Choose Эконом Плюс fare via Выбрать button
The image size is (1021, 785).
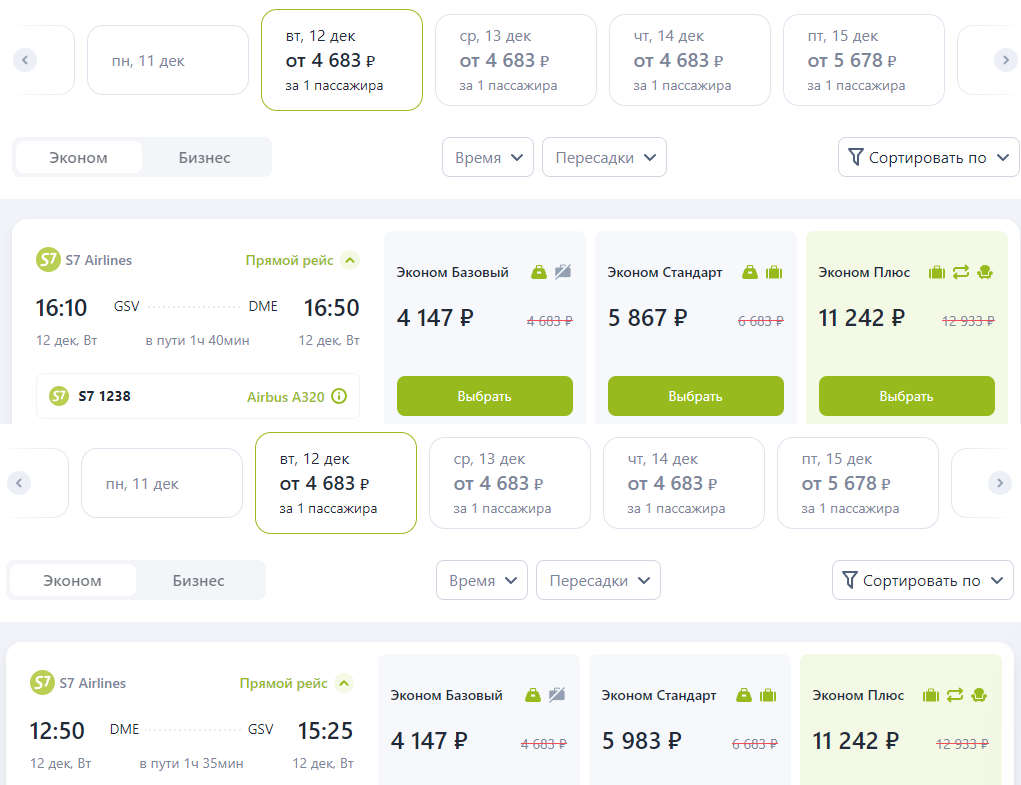[x=907, y=396]
